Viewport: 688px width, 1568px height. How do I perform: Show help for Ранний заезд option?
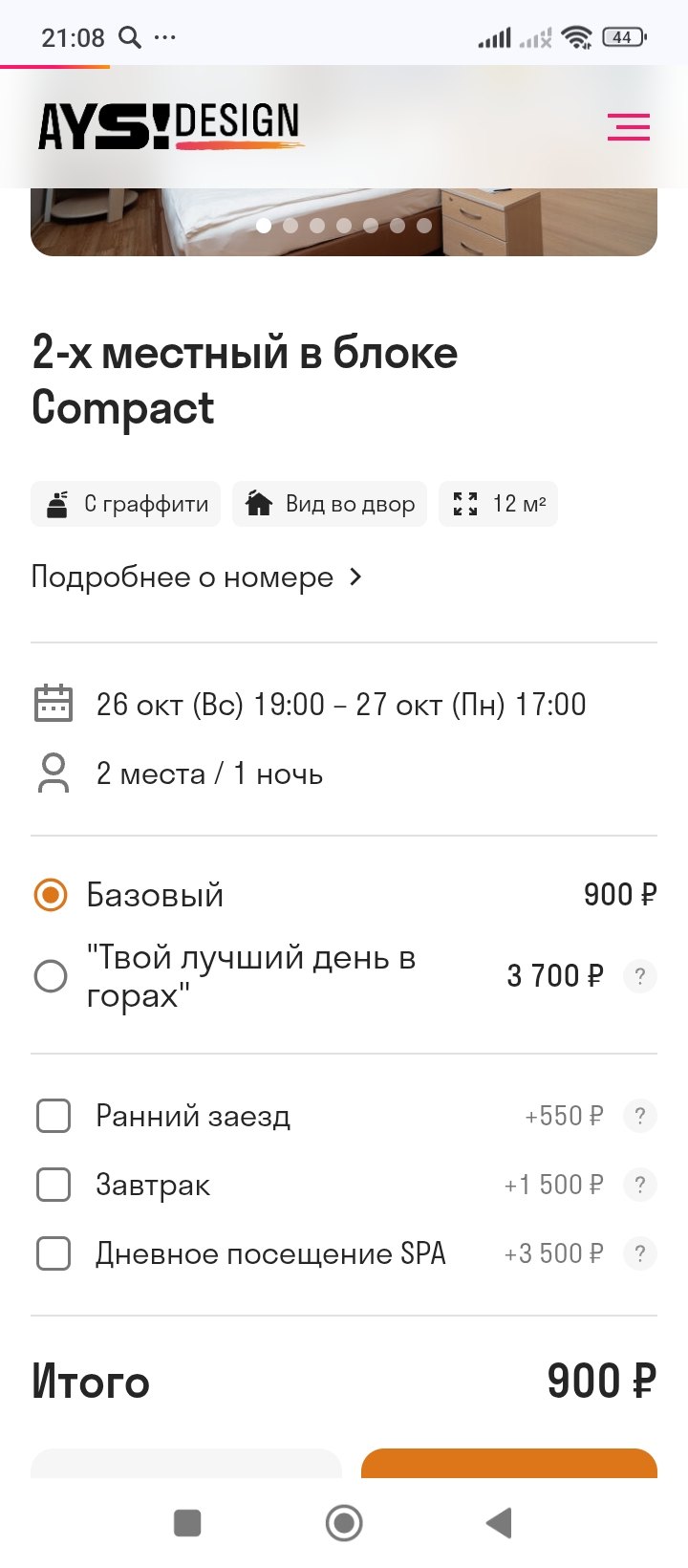(639, 1116)
